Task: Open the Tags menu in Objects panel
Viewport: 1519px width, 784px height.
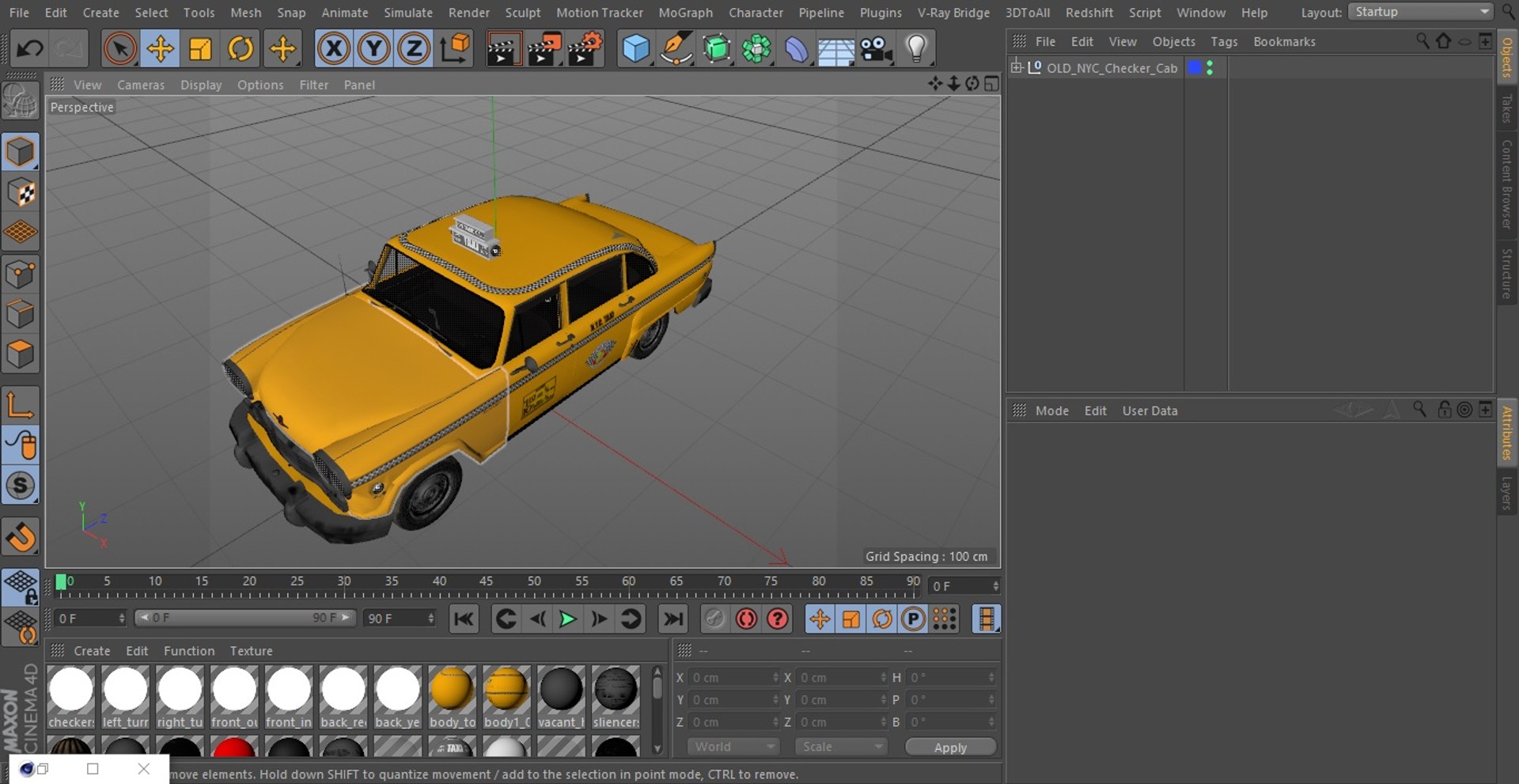Action: 1224,41
